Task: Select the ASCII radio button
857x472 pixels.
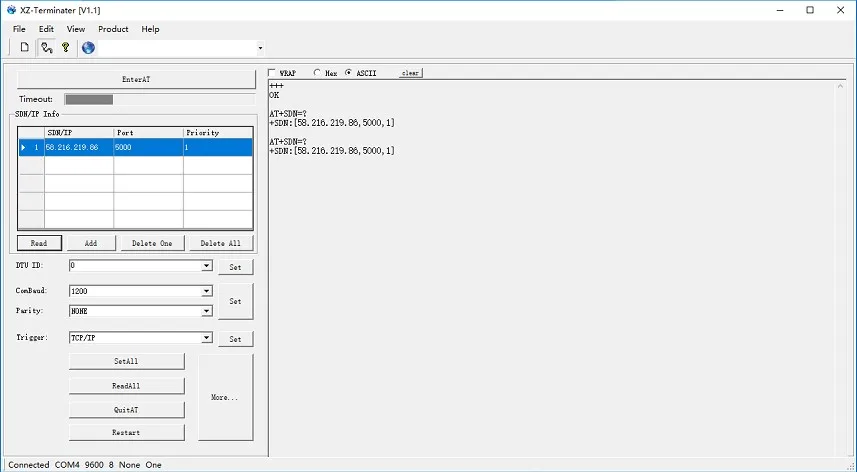Action: click(348, 73)
